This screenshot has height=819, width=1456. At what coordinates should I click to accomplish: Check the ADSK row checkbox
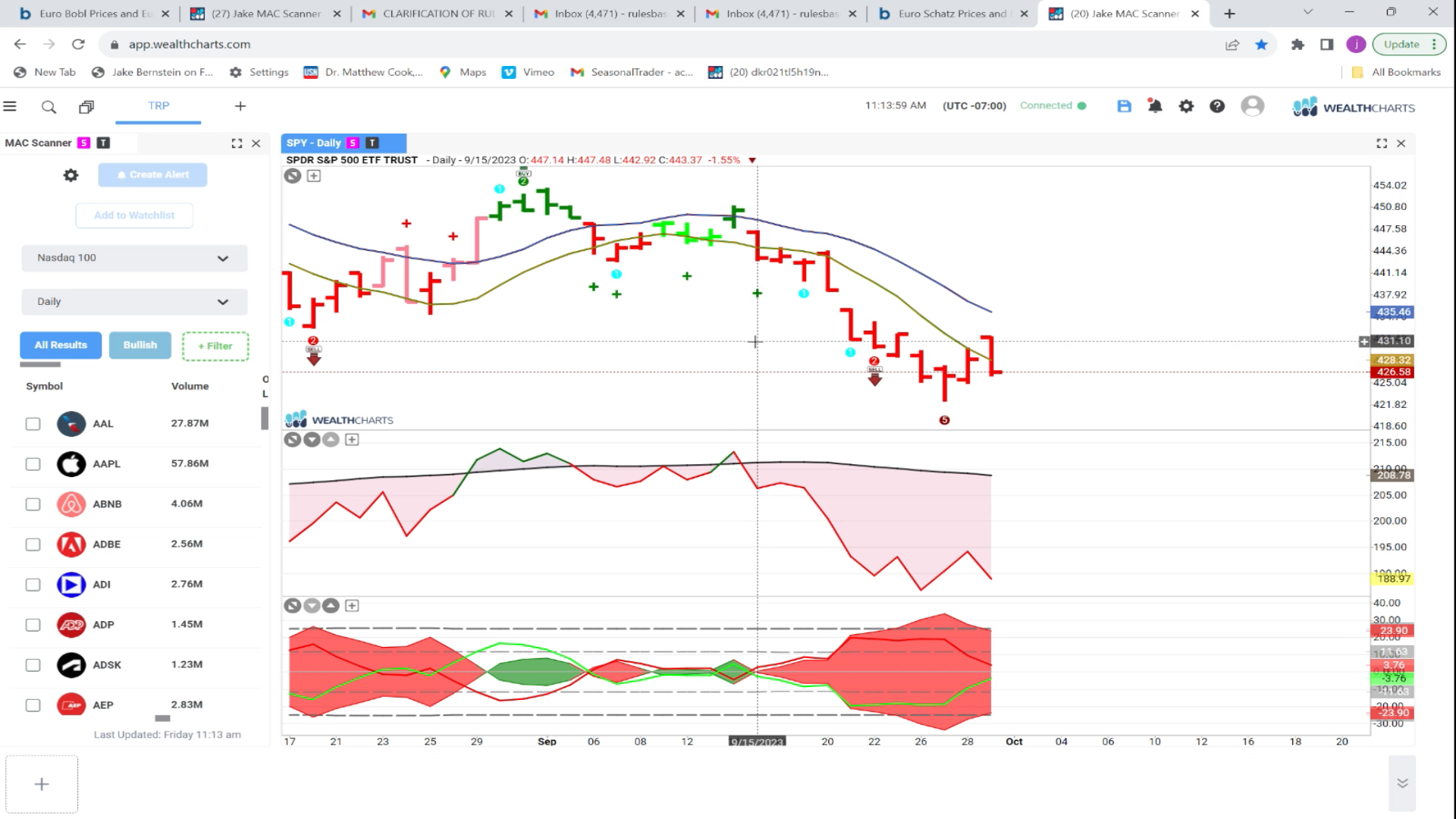[33, 665]
